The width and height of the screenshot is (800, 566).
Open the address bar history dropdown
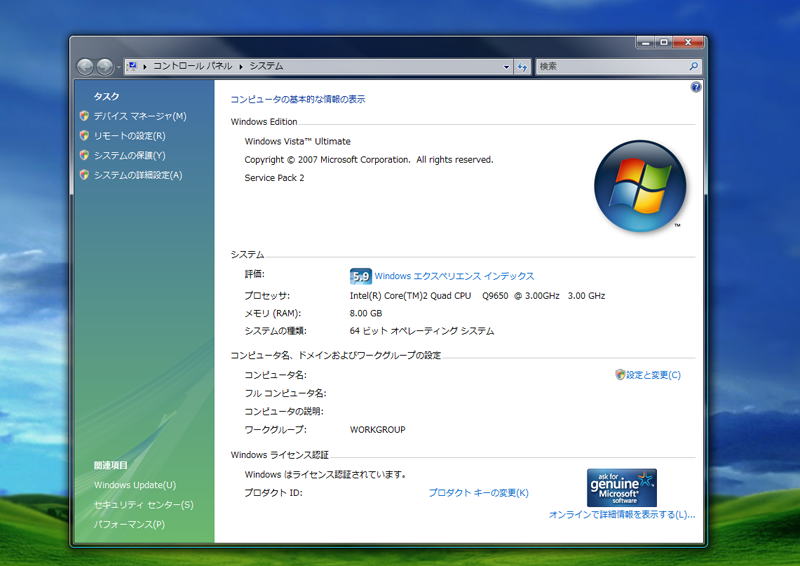pos(506,66)
